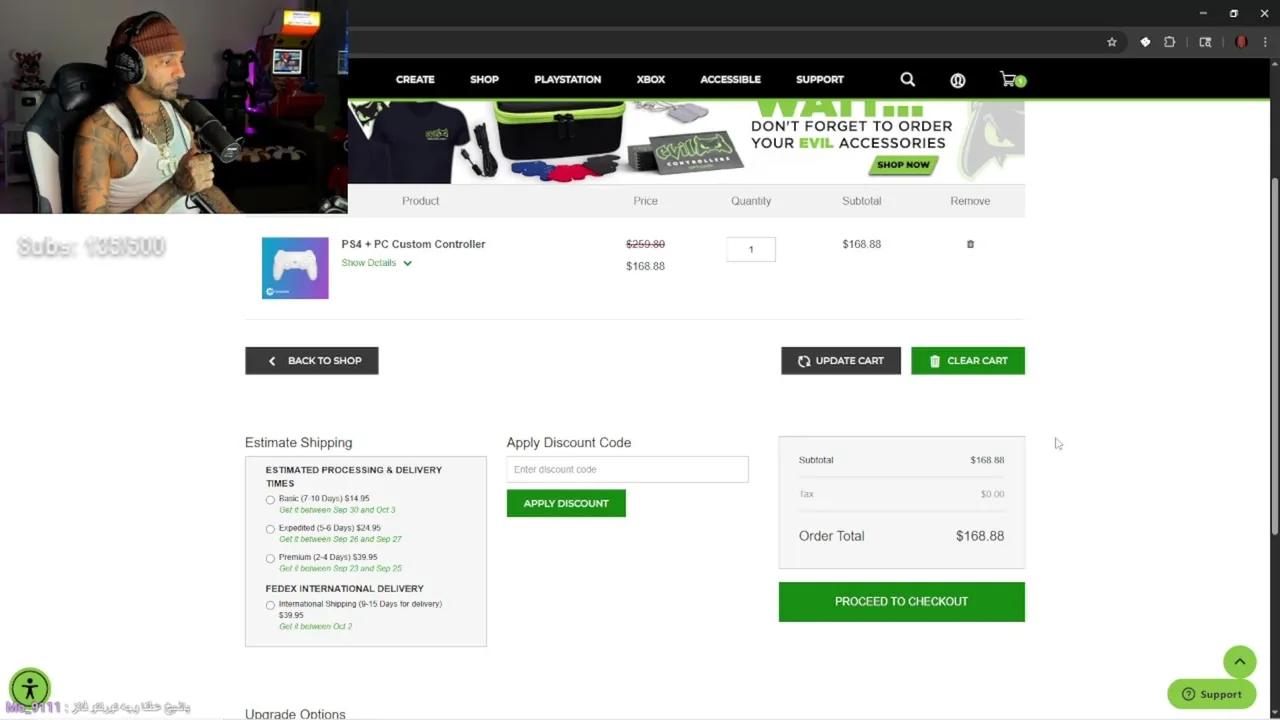The width and height of the screenshot is (1280, 720).
Task: Open the CREATE menu
Action: pos(415,79)
